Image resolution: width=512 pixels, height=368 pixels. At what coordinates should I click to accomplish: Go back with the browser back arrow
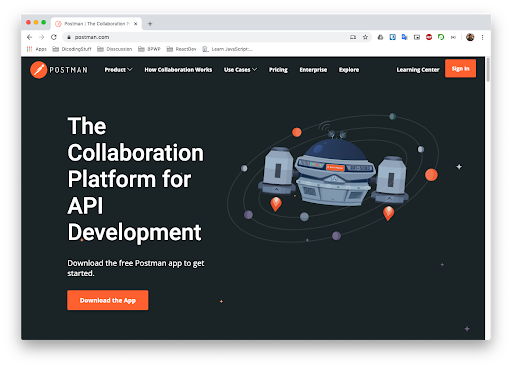29,37
